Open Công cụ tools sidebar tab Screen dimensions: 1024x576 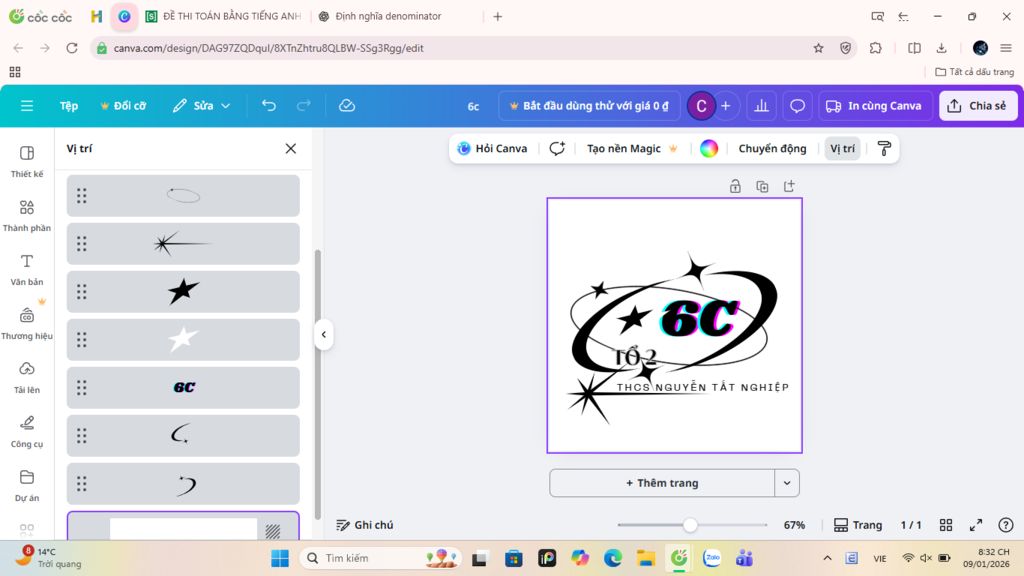tap(27, 432)
